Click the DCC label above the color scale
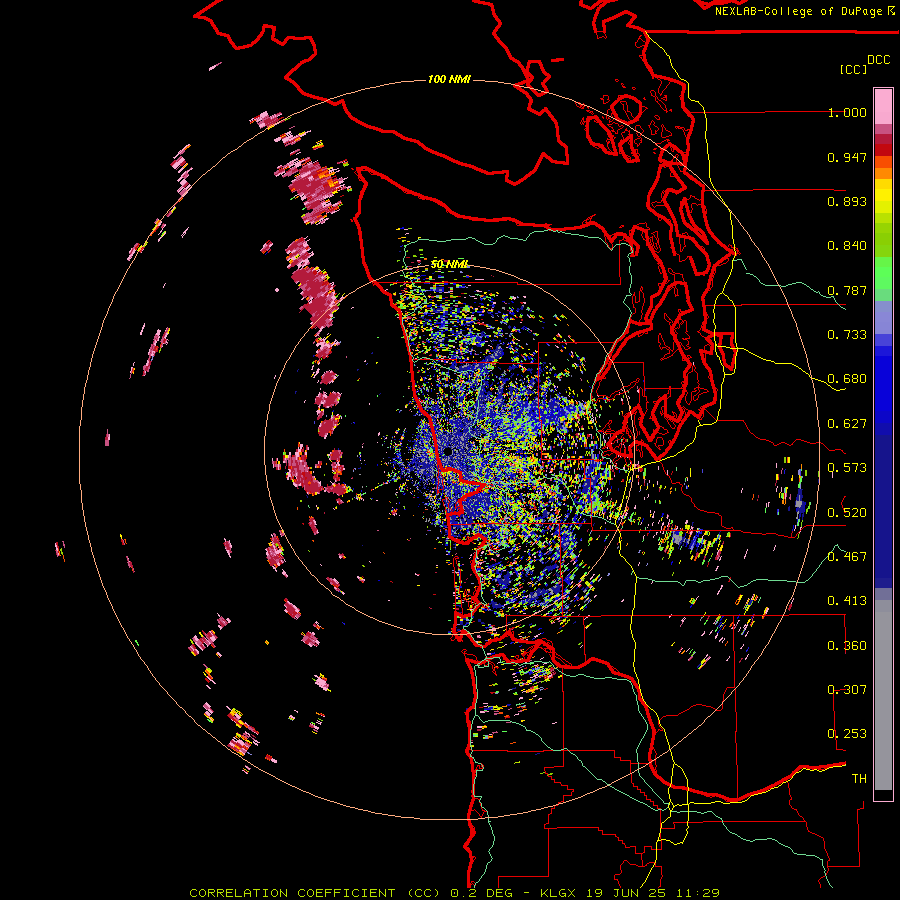The width and height of the screenshot is (900, 900). (x=879, y=60)
